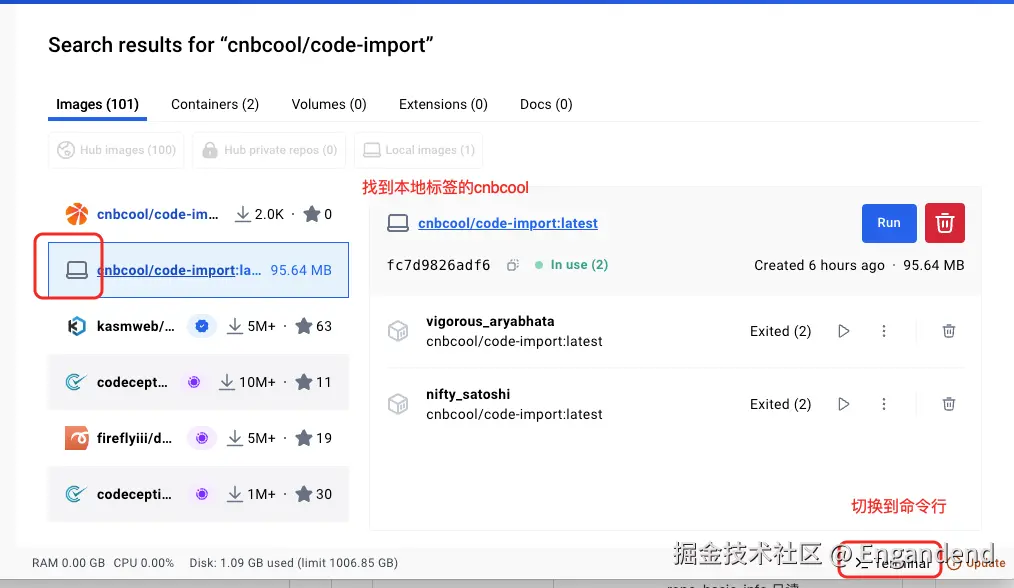Click the codecept... 10M+ logo icon
This screenshot has height=588, width=1014.
pyautogui.click(x=76, y=382)
